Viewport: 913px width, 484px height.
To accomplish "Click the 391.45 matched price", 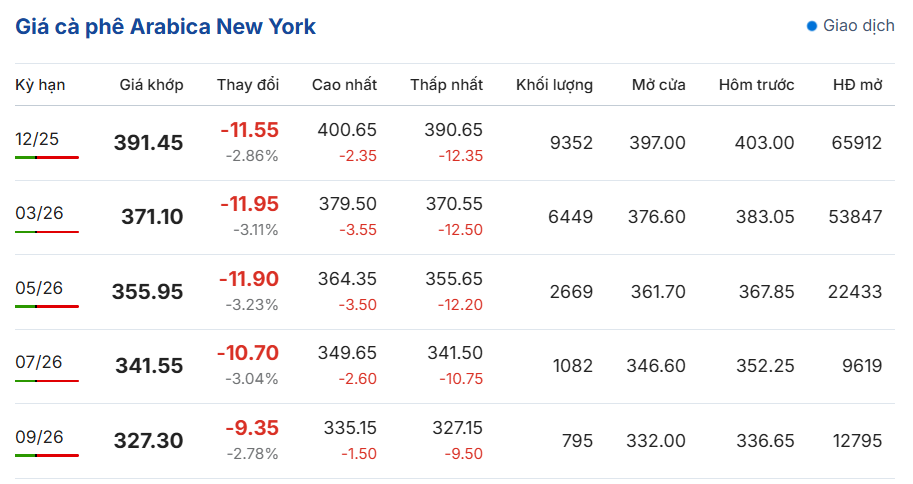I will [x=149, y=143].
